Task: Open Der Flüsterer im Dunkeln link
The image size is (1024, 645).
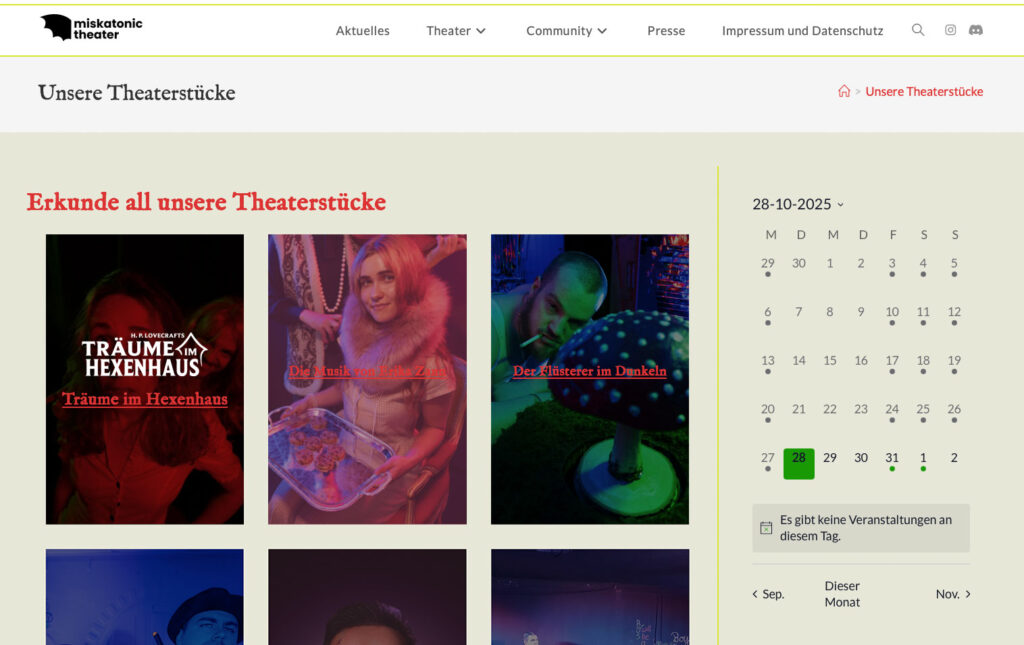Action: click(x=590, y=371)
